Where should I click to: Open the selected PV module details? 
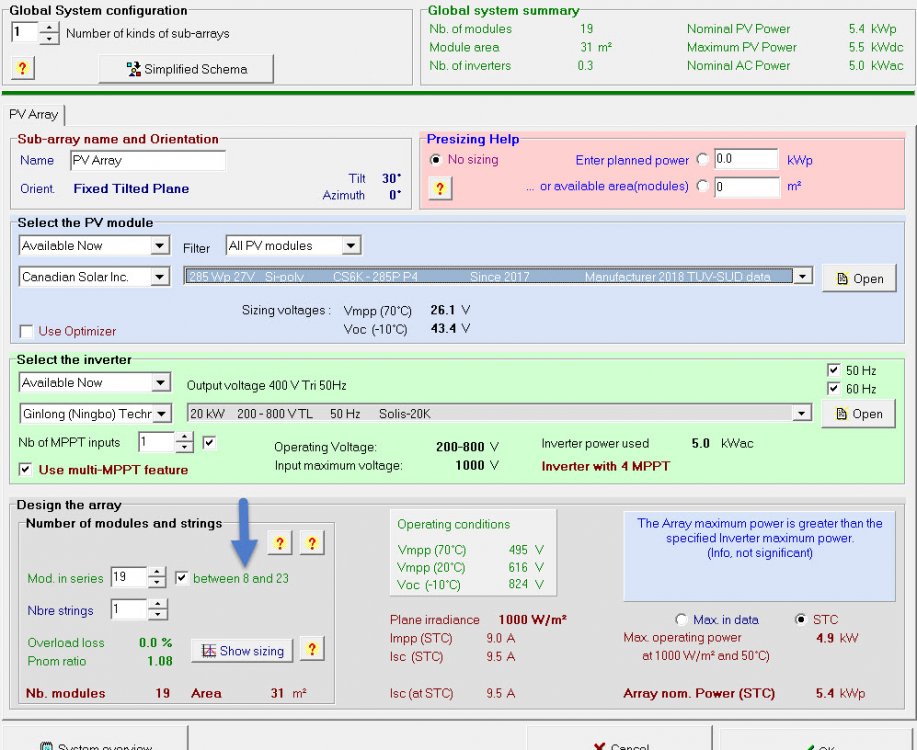click(858, 279)
